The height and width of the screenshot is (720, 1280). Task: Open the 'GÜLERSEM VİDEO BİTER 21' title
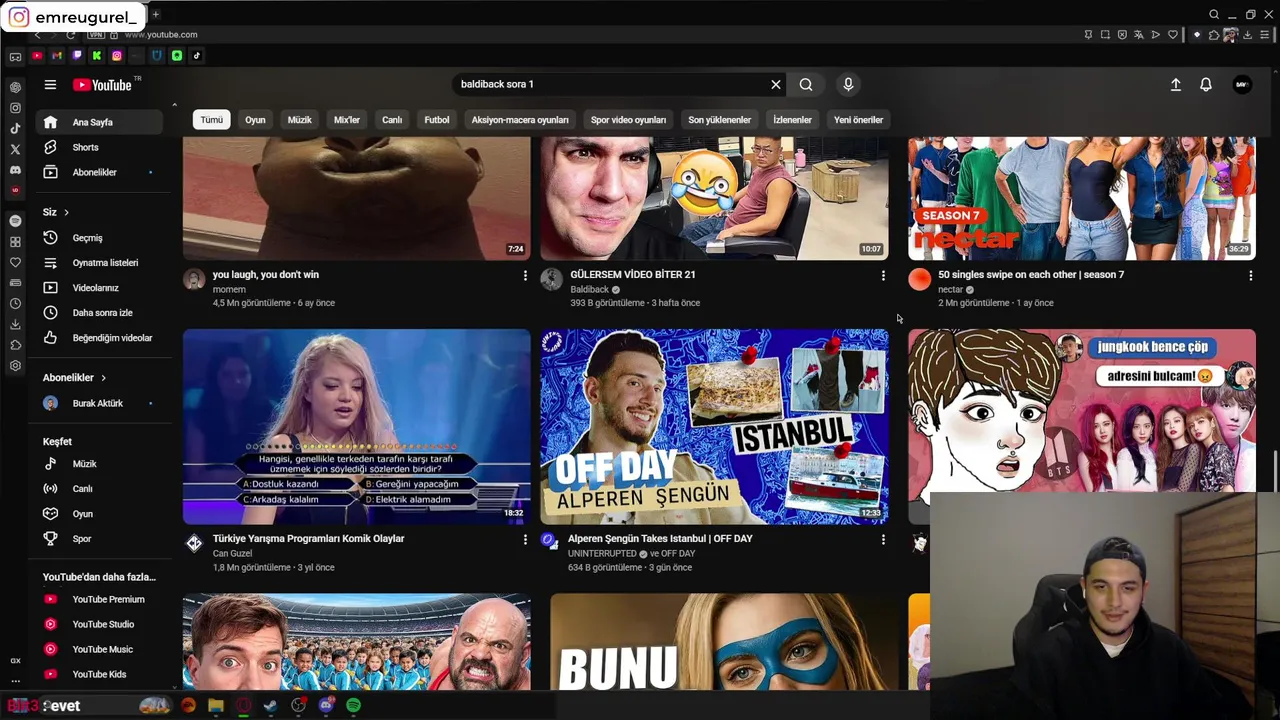click(x=633, y=274)
